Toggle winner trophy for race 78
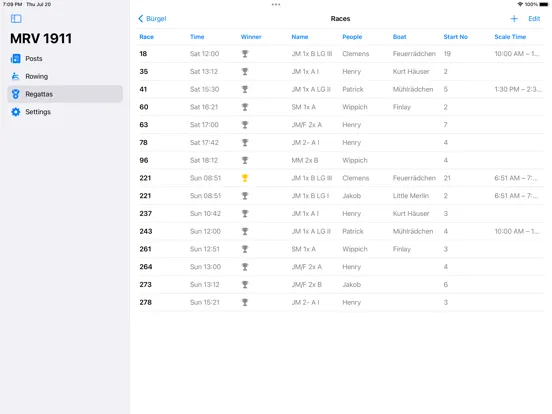 (245, 143)
